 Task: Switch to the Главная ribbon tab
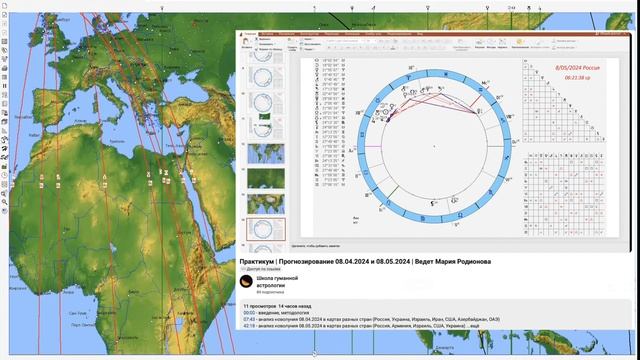tap(250, 34)
